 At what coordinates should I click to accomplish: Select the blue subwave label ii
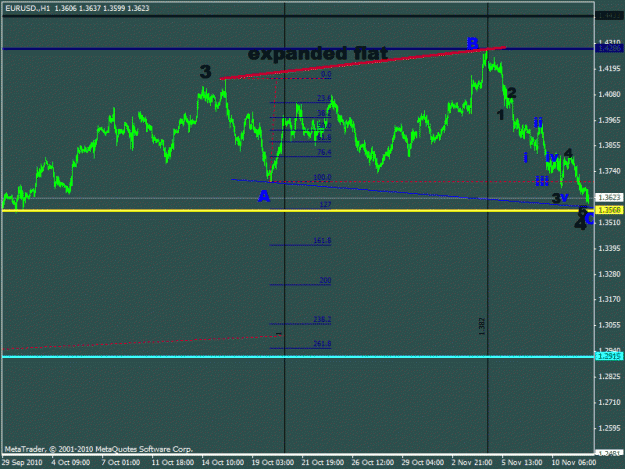point(538,122)
